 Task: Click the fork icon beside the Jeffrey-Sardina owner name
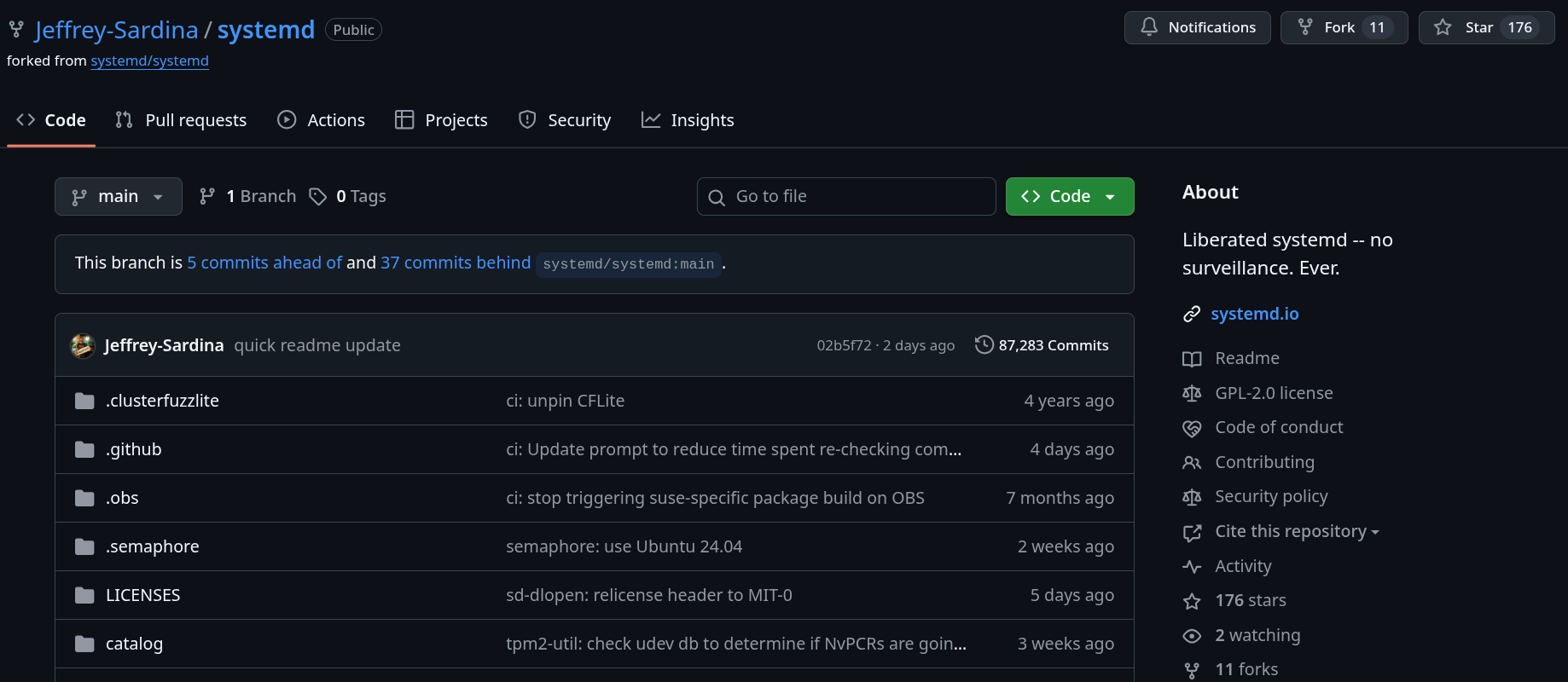[x=16, y=30]
